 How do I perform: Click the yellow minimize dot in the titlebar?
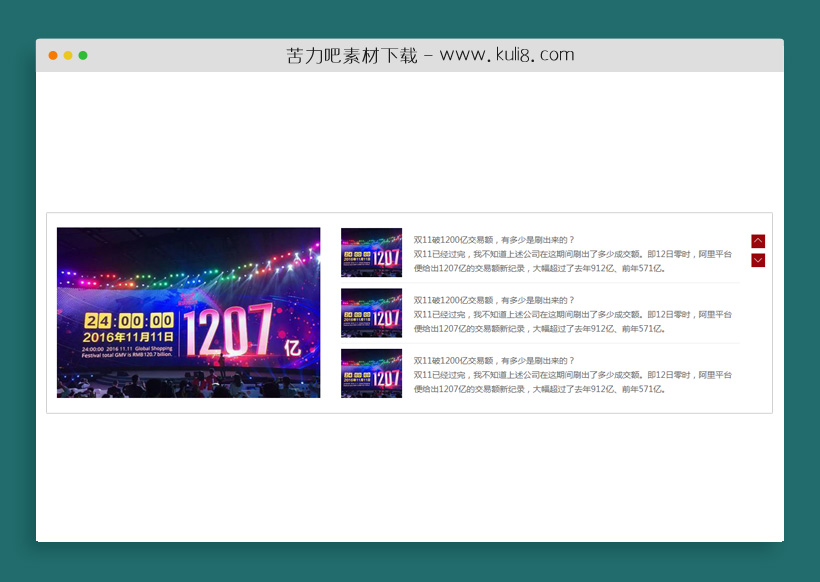coord(66,55)
